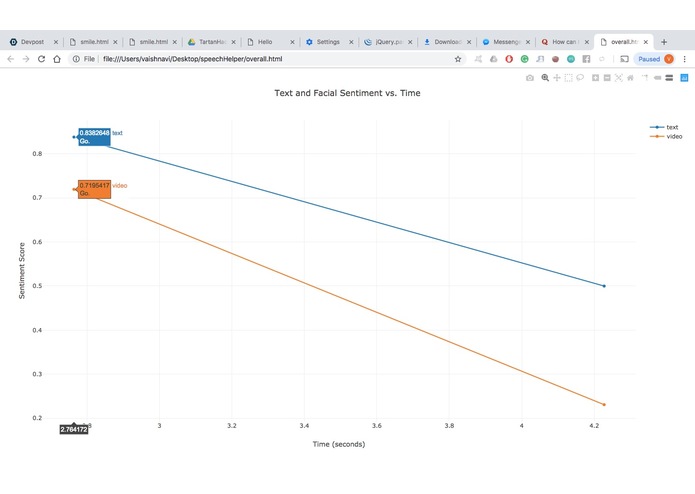Screen dimensions: 695x494
Task: Click the teal circular extension icon
Action: click(x=571, y=59)
